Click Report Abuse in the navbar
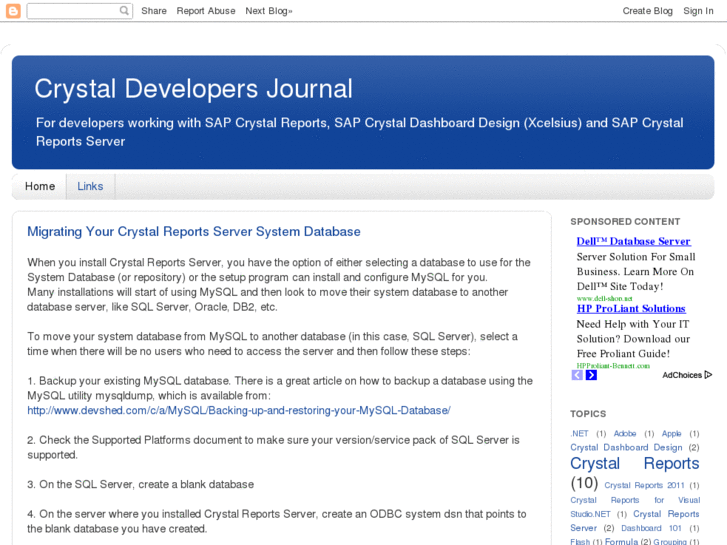 point(206,11)
